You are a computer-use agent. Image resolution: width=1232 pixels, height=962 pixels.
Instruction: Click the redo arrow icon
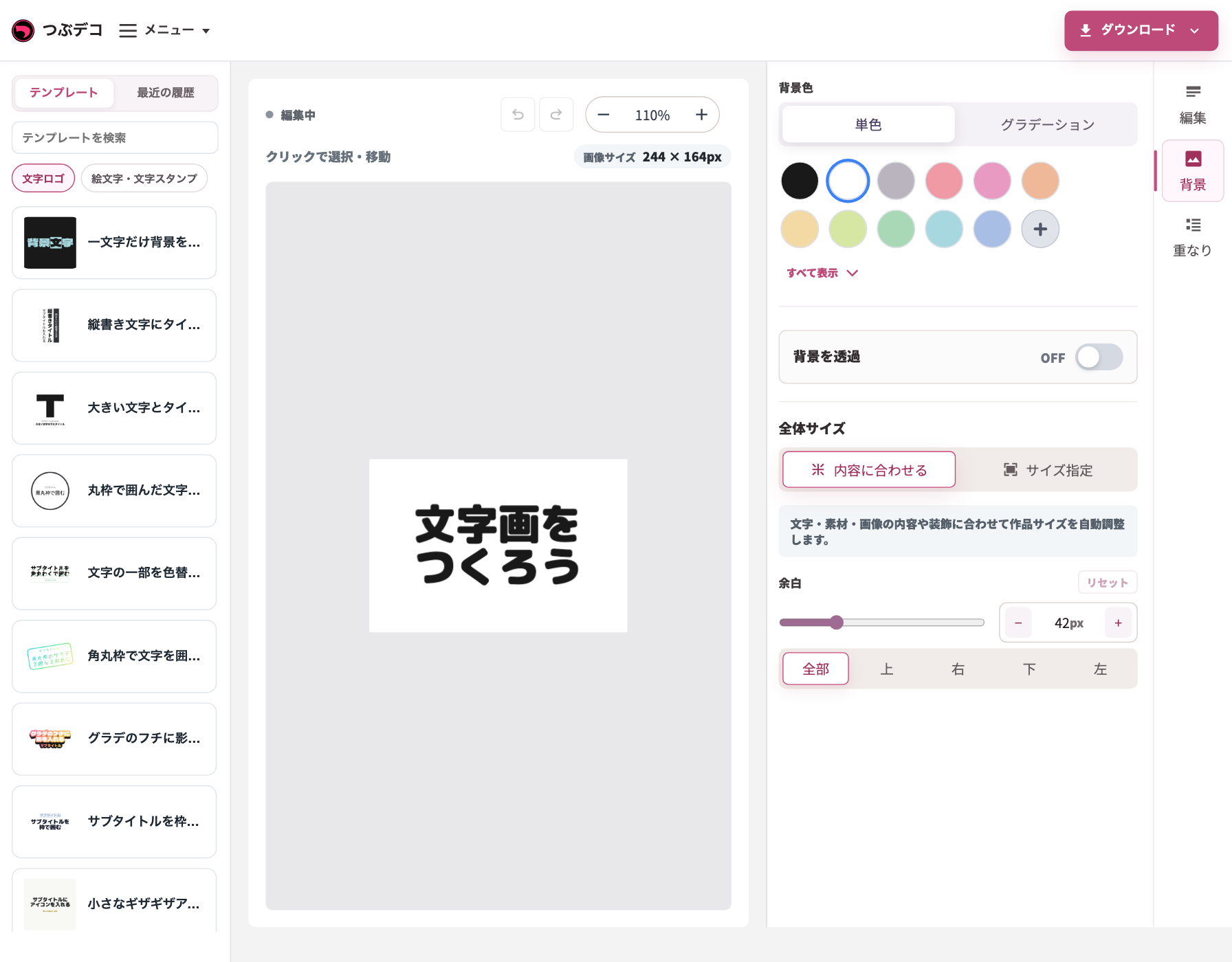[556, 115]
